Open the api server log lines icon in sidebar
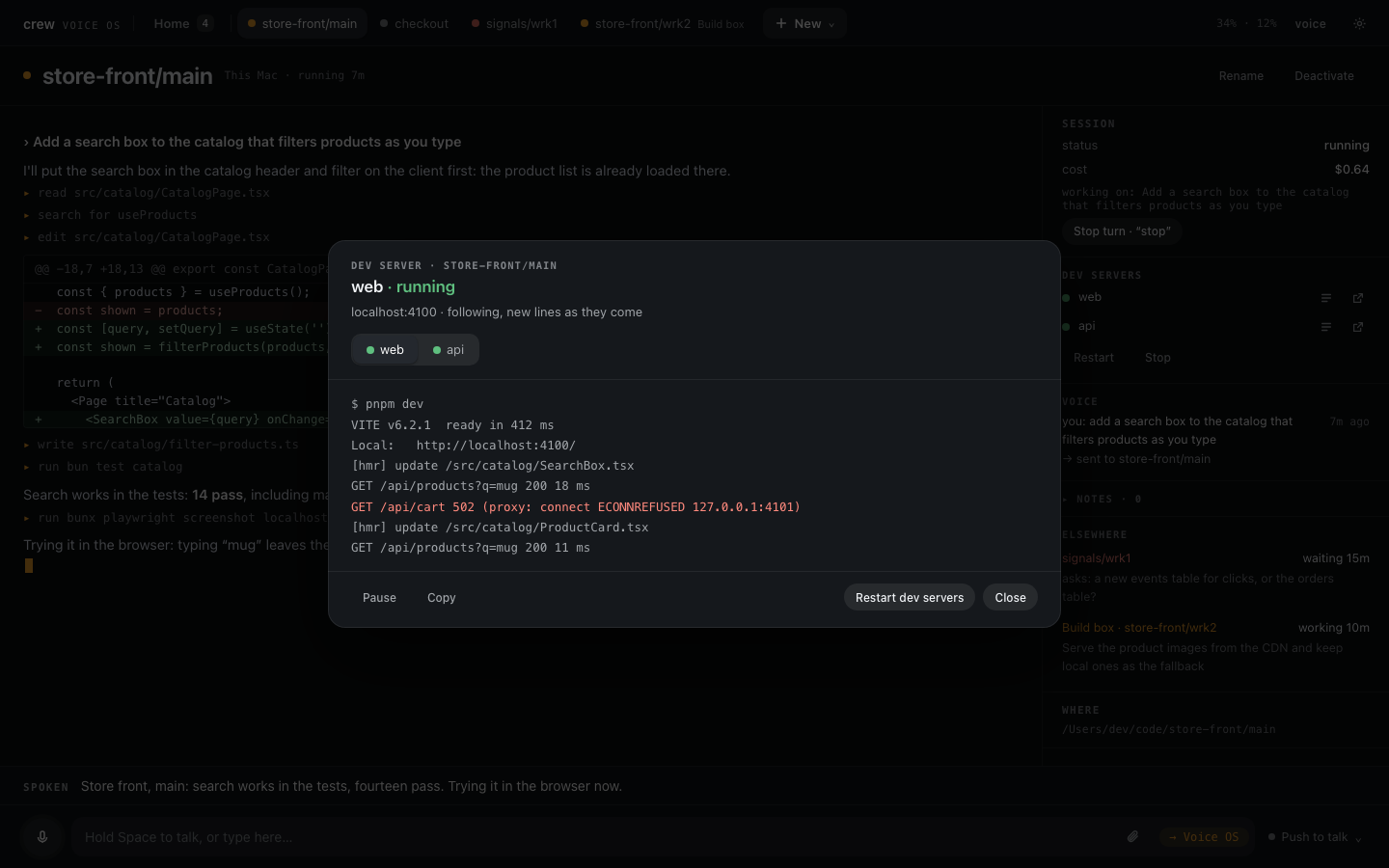This screenshot has height=868, width=1389. (1326, 327)
